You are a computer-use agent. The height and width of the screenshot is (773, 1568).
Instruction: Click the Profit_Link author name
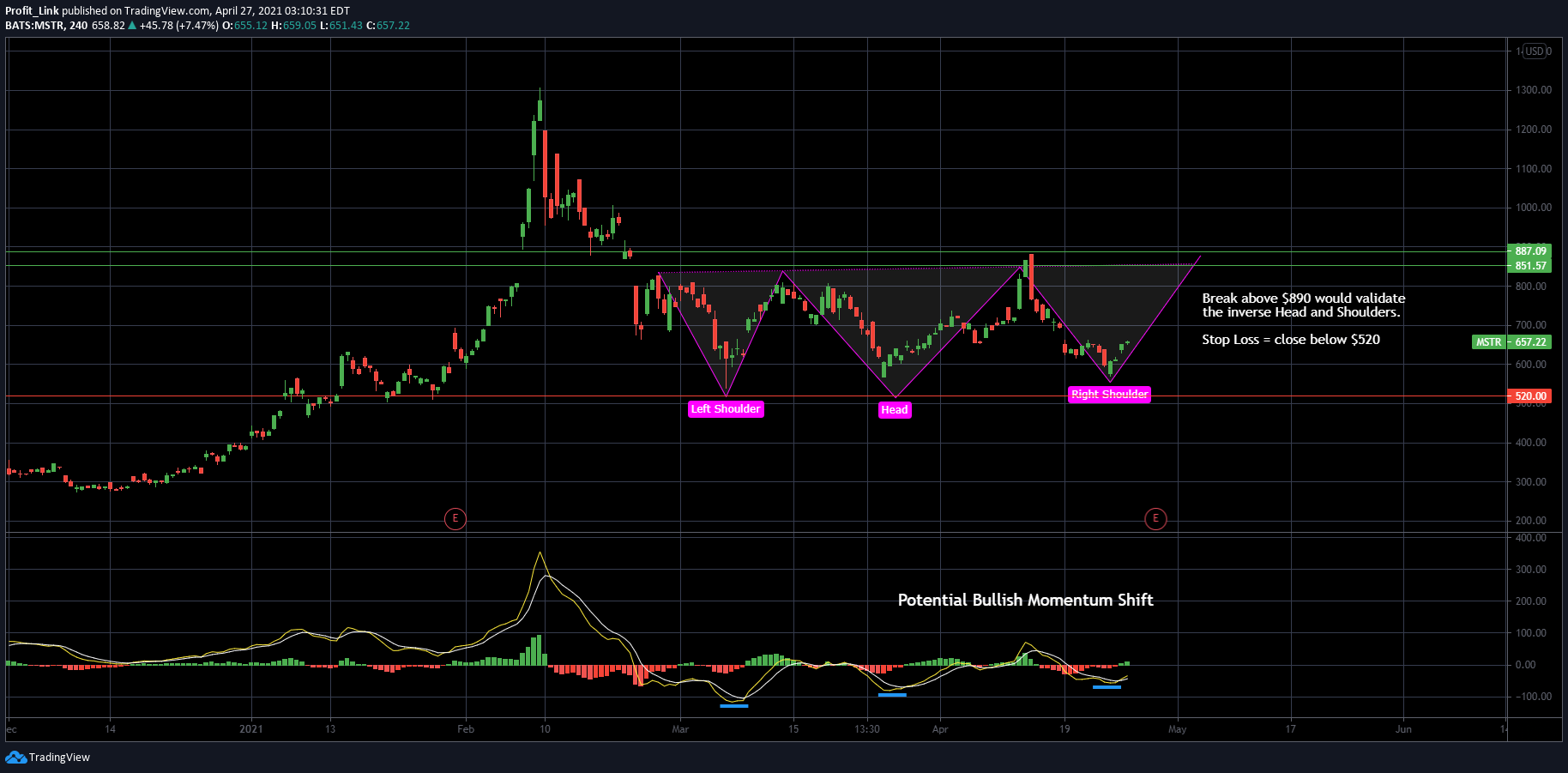(32, 11)
